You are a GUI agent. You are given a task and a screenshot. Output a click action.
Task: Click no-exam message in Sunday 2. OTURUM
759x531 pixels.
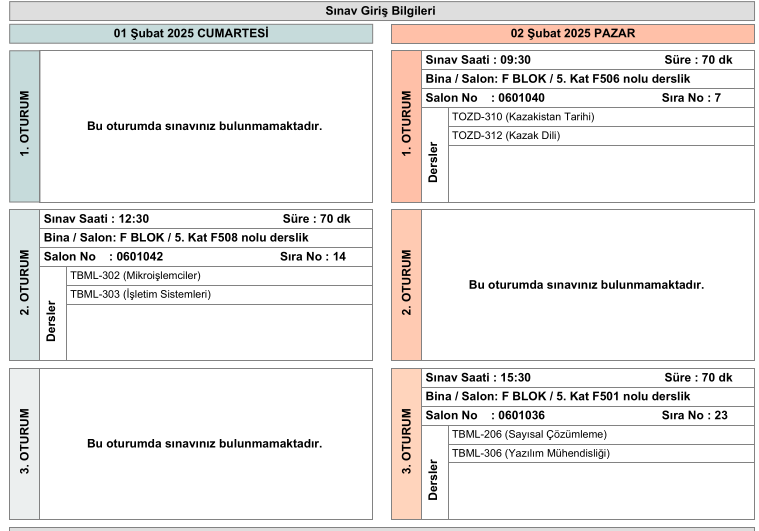(x=586, y=285)
